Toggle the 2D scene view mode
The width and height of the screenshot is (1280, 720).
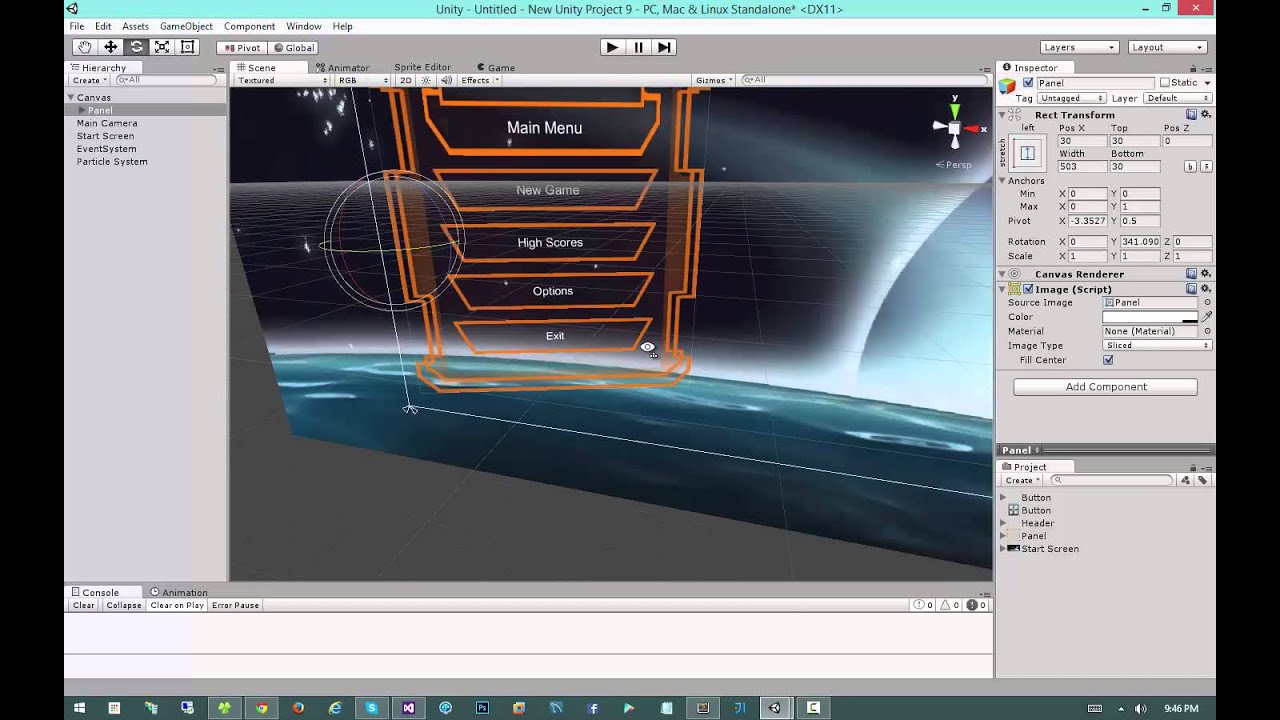[x=405, y=80]
